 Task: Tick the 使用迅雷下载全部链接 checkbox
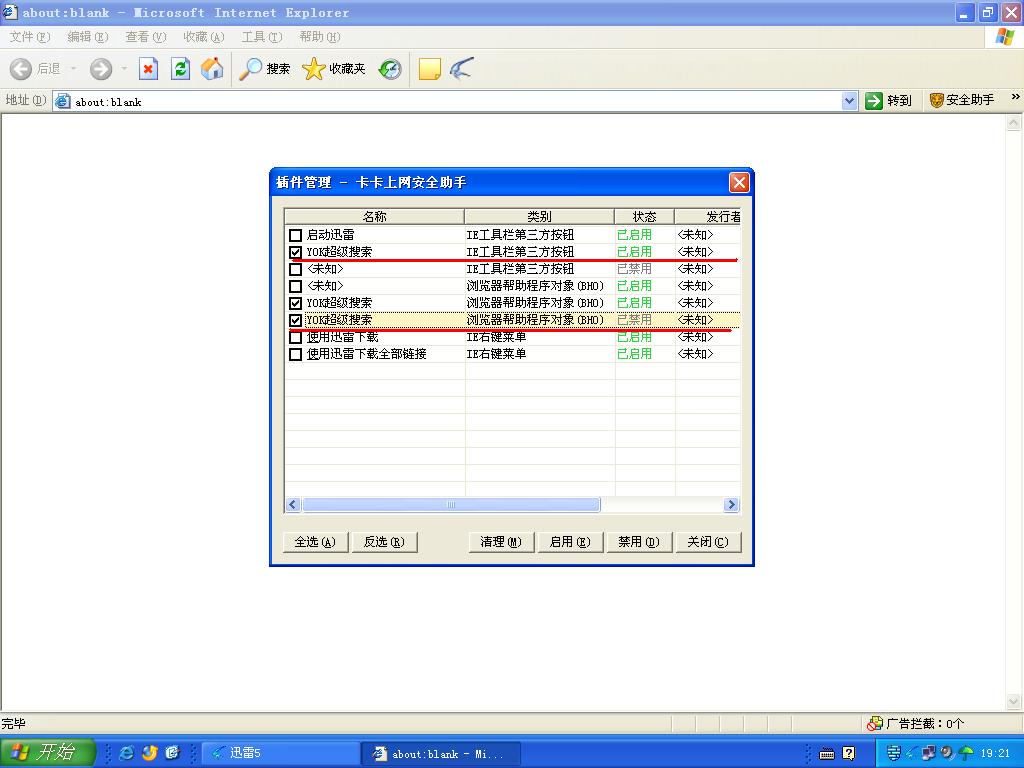(x=296, y=354)
